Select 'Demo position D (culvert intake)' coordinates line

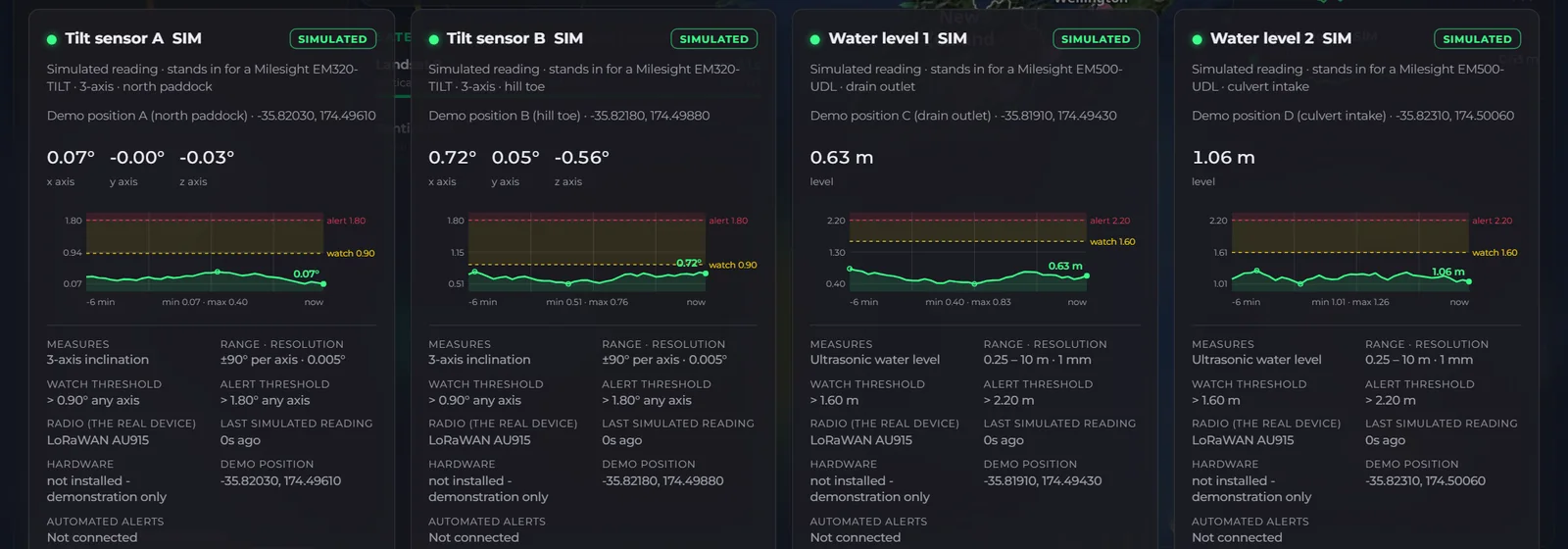1352,116
